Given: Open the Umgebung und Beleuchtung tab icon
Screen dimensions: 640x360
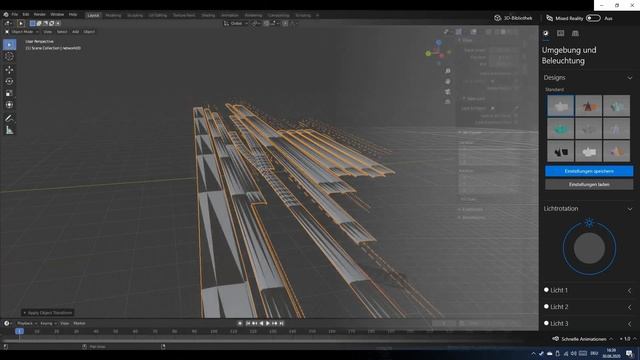Looking at the screenshot, I should point(546,33).
